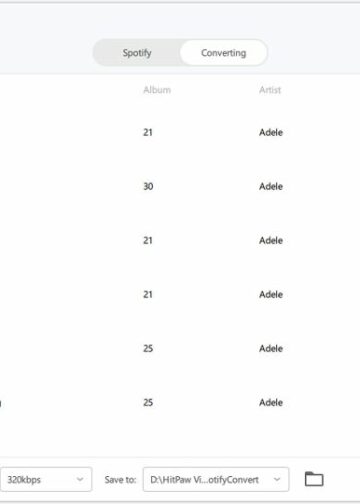
Task: Click album 21 in the first track row
Action: [x=148, y=132]
